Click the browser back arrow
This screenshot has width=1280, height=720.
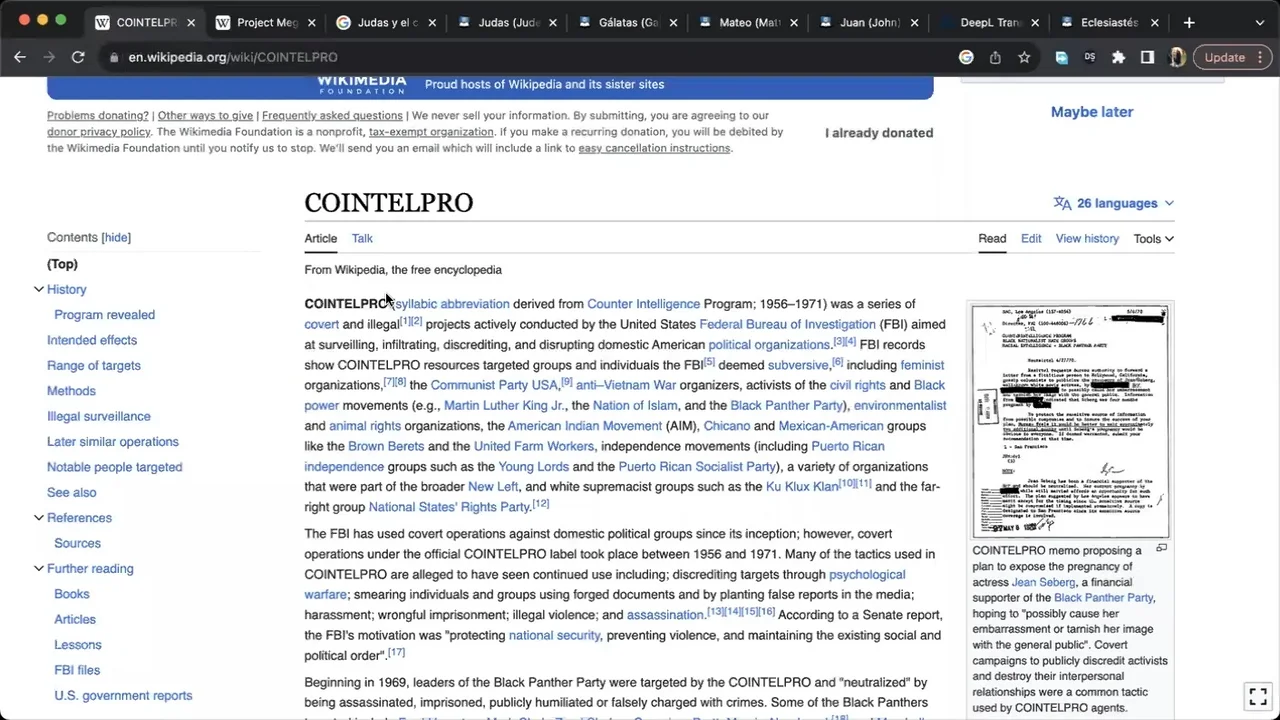(20, 57)
